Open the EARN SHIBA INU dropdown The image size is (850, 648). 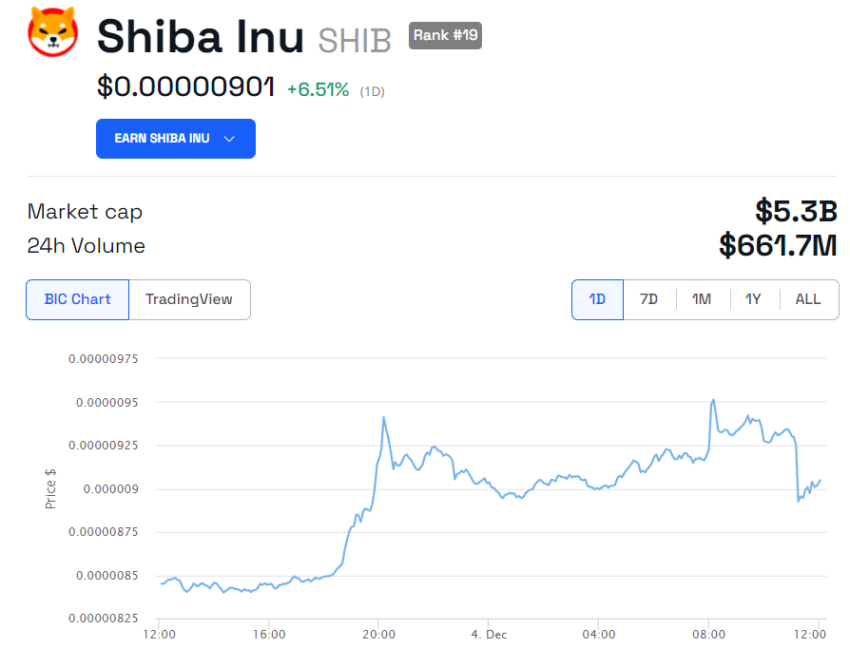pos(175,138)
